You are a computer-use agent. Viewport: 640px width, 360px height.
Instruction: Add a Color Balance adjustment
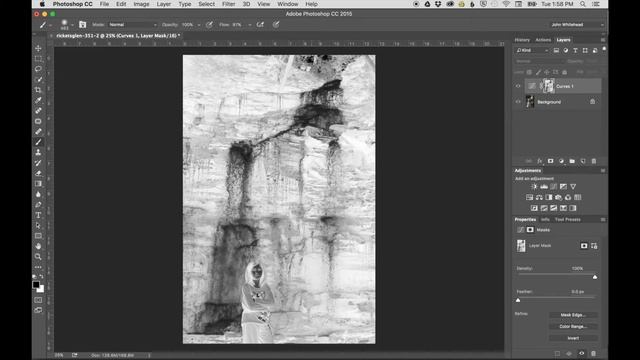539,198
